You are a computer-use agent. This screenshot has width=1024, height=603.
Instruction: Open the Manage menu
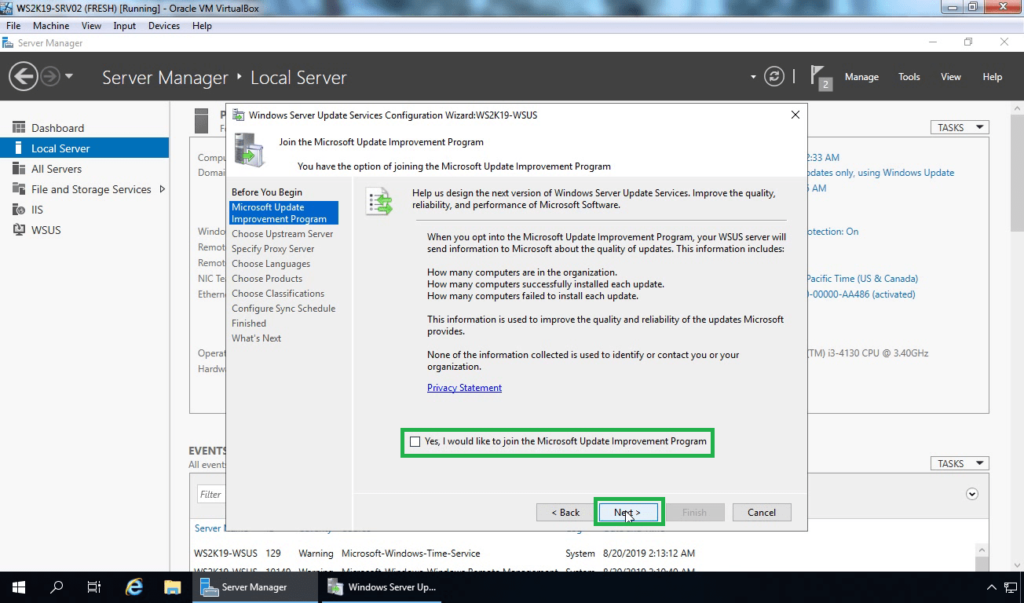pos(861,76)
